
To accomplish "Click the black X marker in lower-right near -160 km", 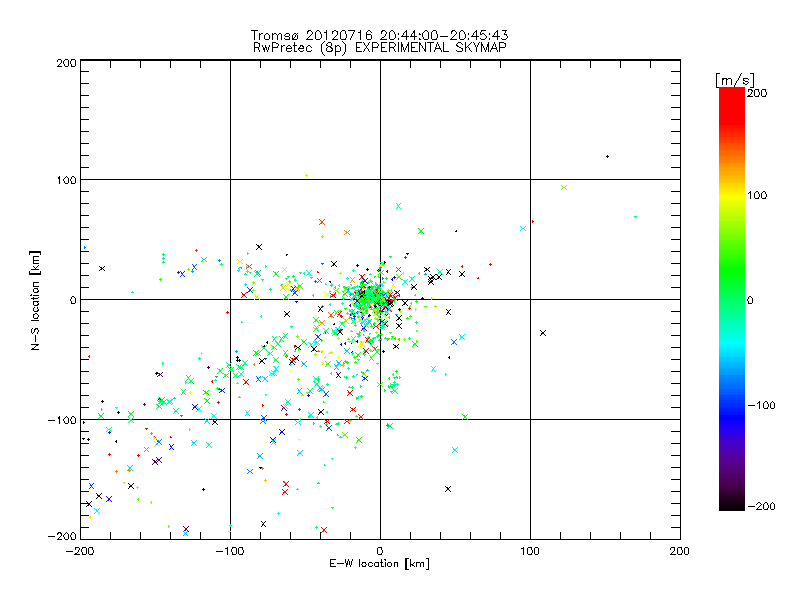I will pos(448,489).
